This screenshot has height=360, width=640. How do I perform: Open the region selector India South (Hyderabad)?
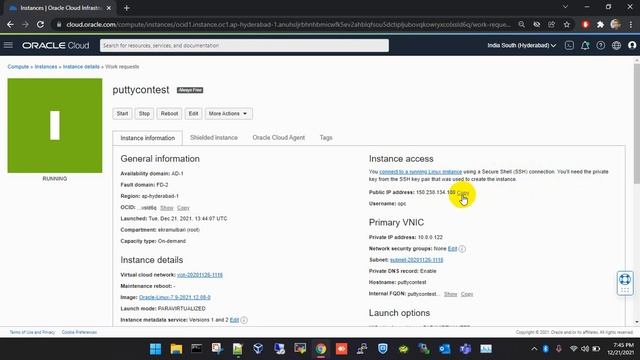(521, 45)
